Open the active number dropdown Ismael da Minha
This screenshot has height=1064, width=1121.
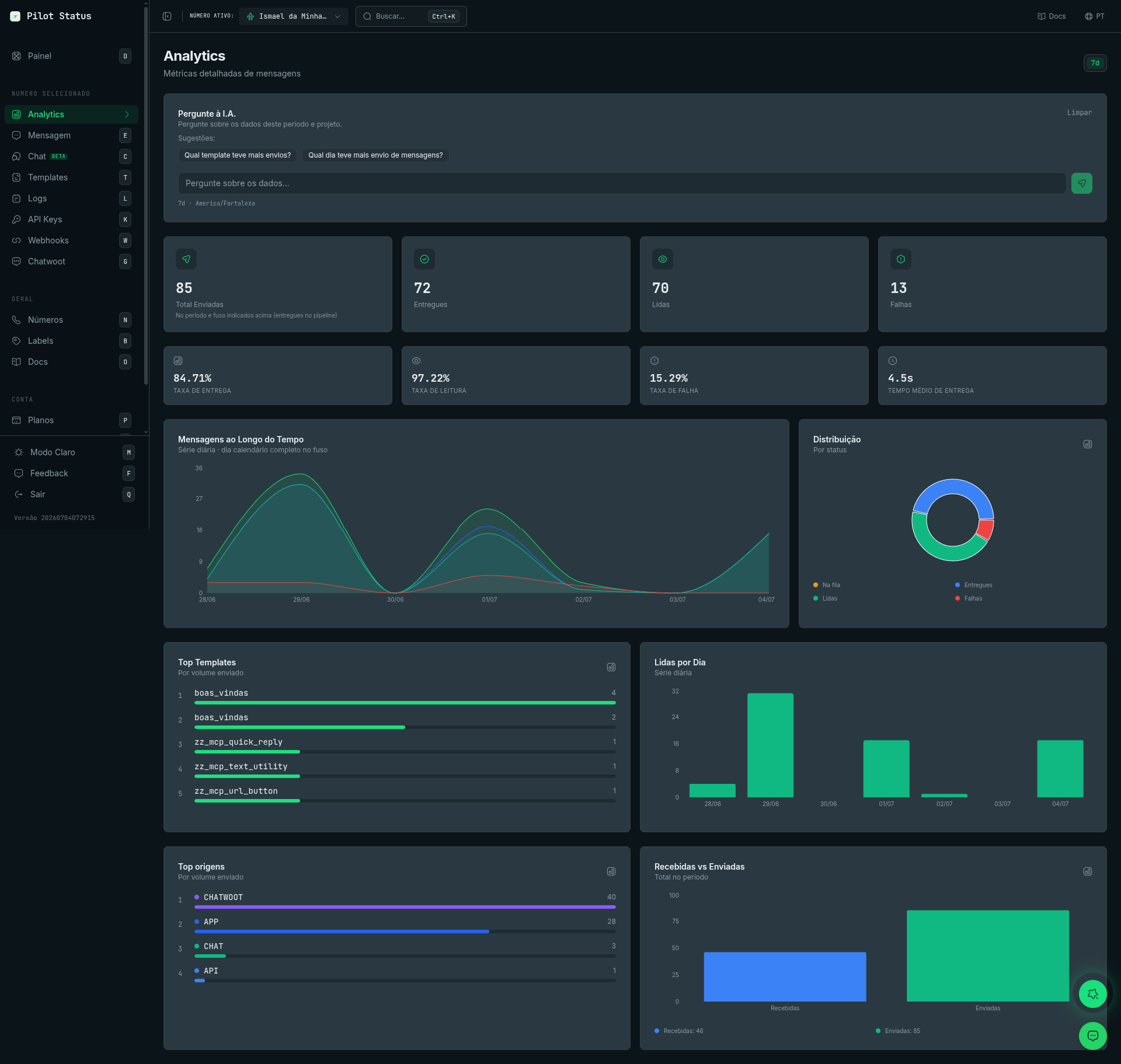[294, 16]
